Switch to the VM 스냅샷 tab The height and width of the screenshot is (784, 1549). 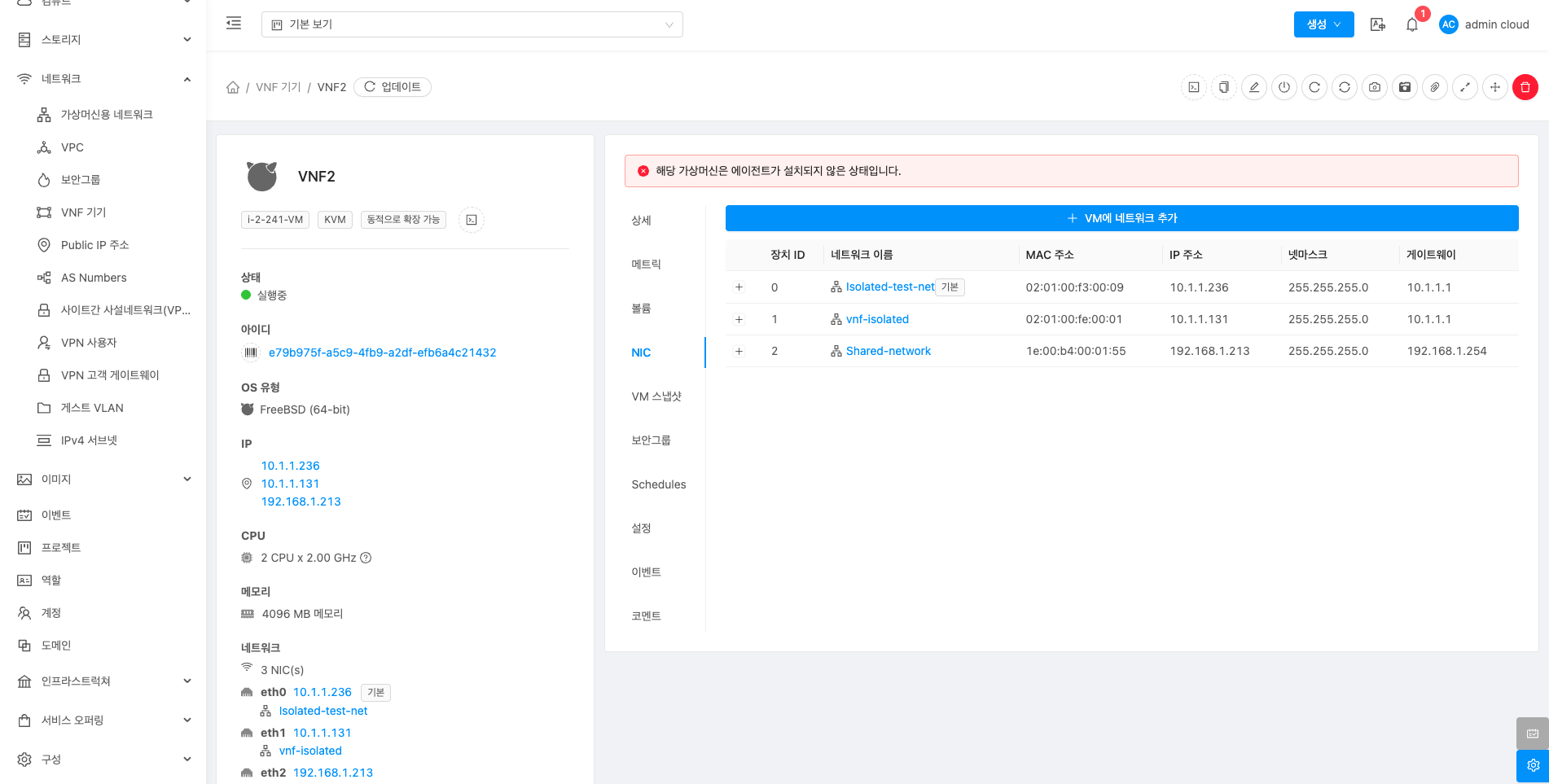point(656,396)
